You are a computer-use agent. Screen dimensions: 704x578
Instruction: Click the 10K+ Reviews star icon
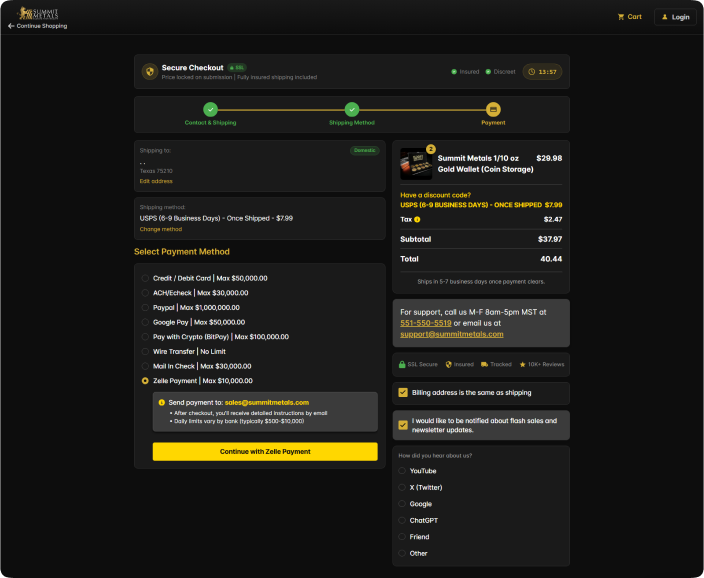[x=522, y=365]
